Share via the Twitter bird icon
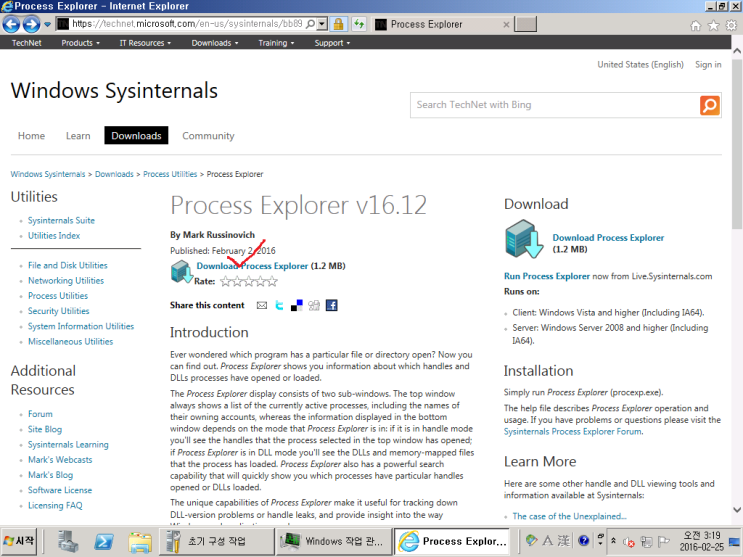Screen dimensions: 743x557 pyautogui.click(x=279, y=305)
